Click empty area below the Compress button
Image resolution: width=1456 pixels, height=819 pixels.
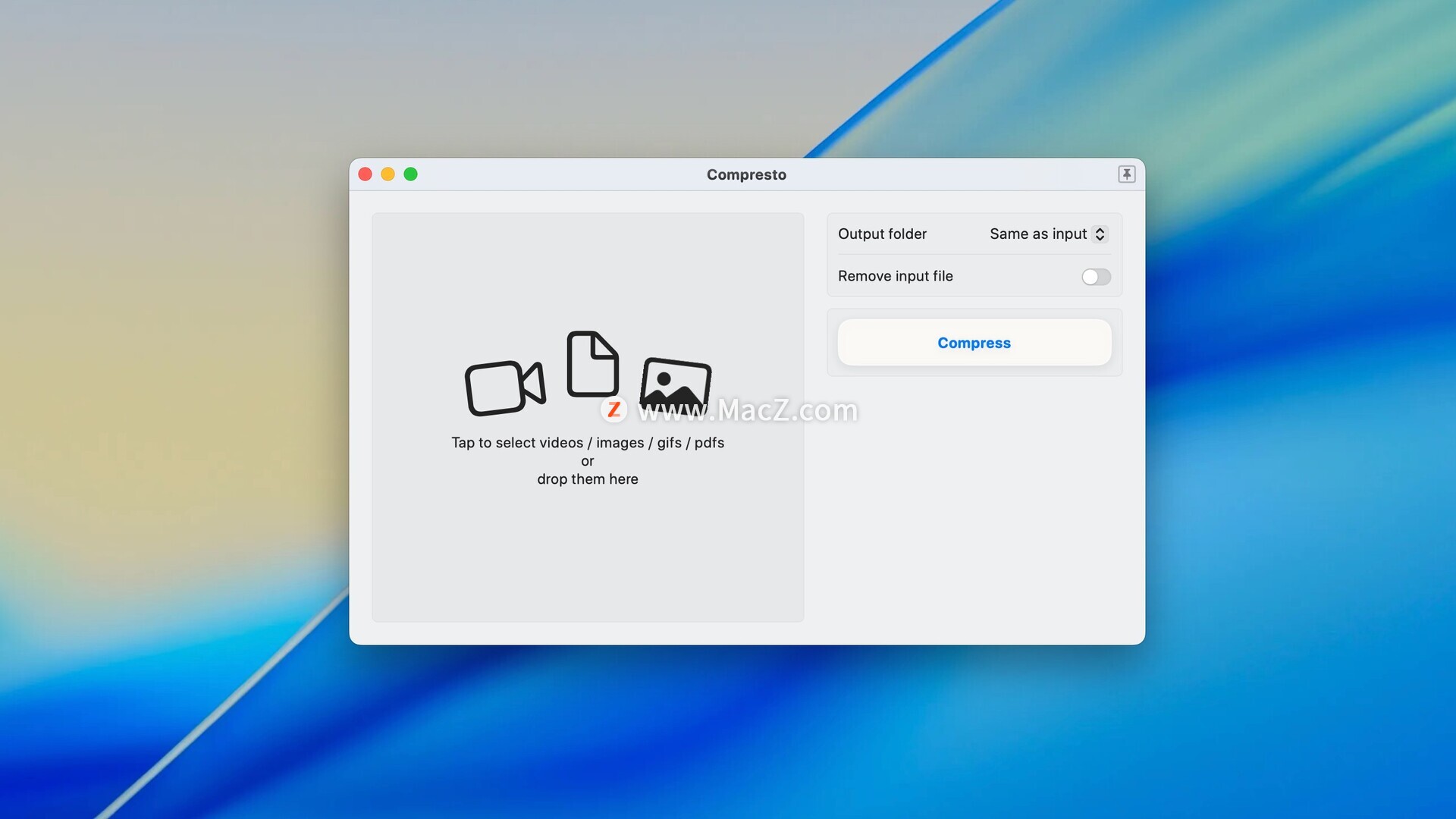[x=974, y=508]
